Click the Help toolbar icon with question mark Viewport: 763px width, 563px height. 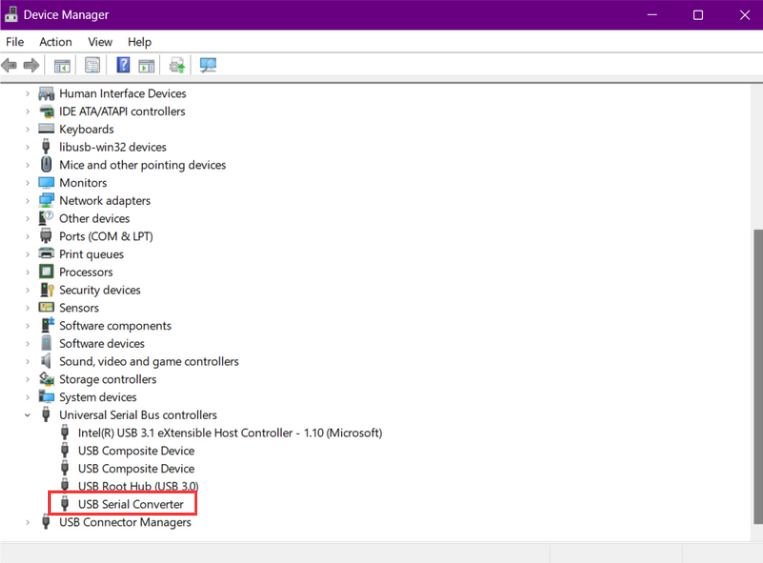123,66
